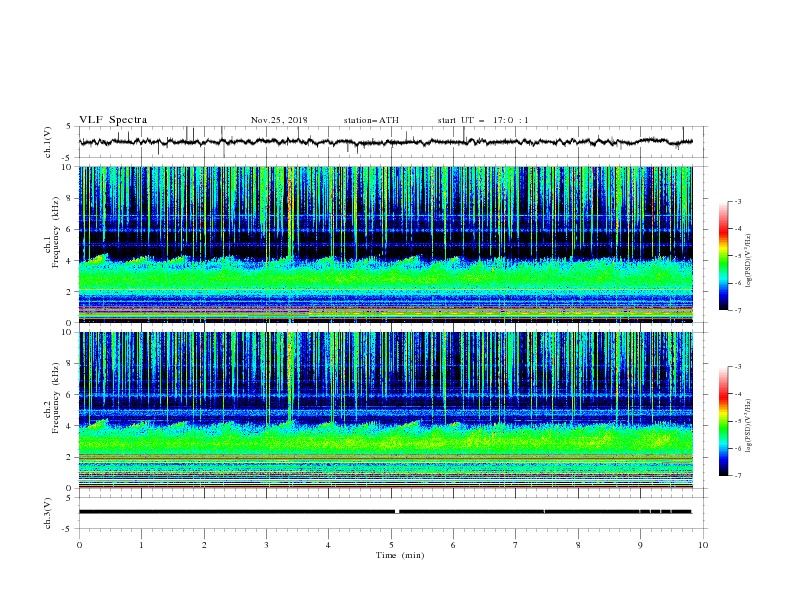Click the time axis tick label "7"
The height and width of the screenshot is (612, 792).
coord(516,545)
